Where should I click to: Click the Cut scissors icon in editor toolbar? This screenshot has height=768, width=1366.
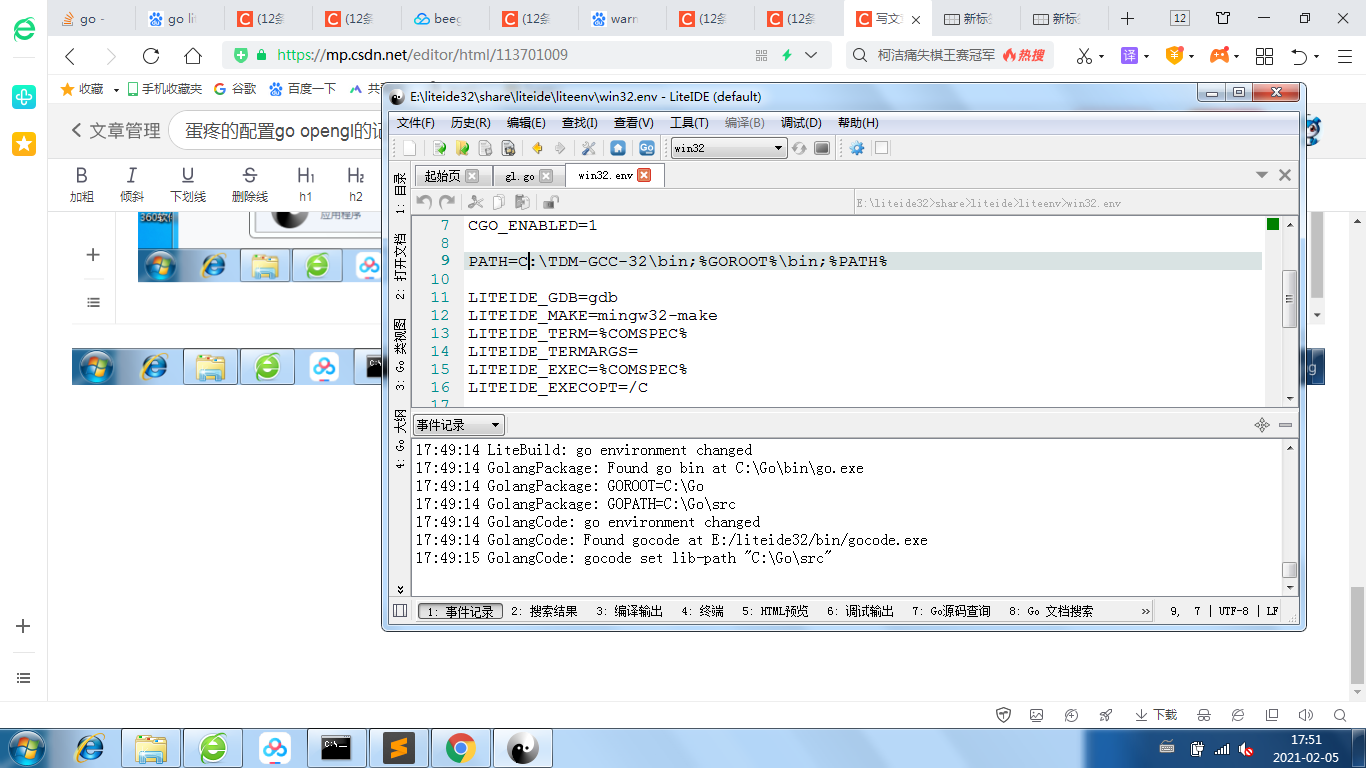tap(476, 202)
